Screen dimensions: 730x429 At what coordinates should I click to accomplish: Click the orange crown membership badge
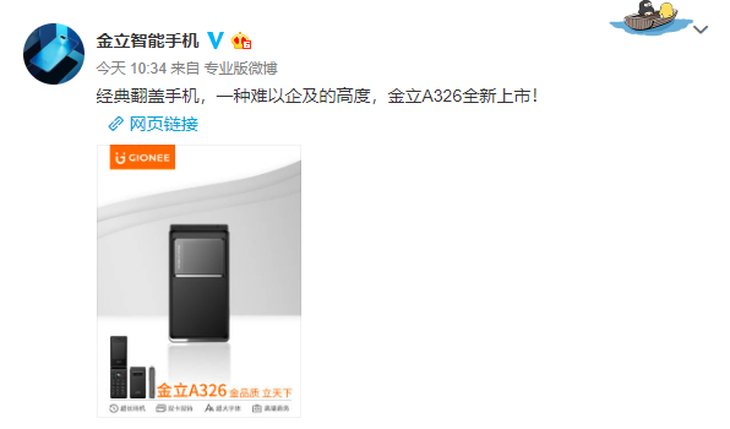[x=241, y=41]
